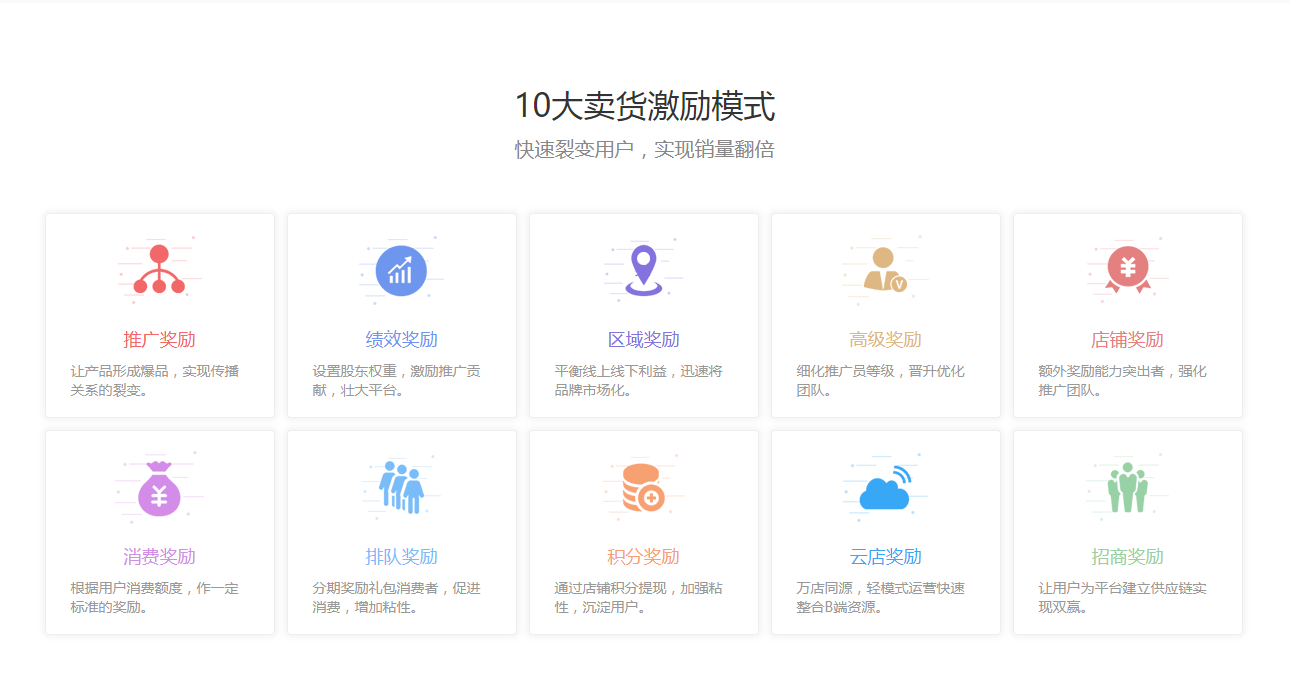This screenshot has height=693, width=1289.
Task: Select the 绩效奖励 bar chart icon
Action: pos(401,268)
